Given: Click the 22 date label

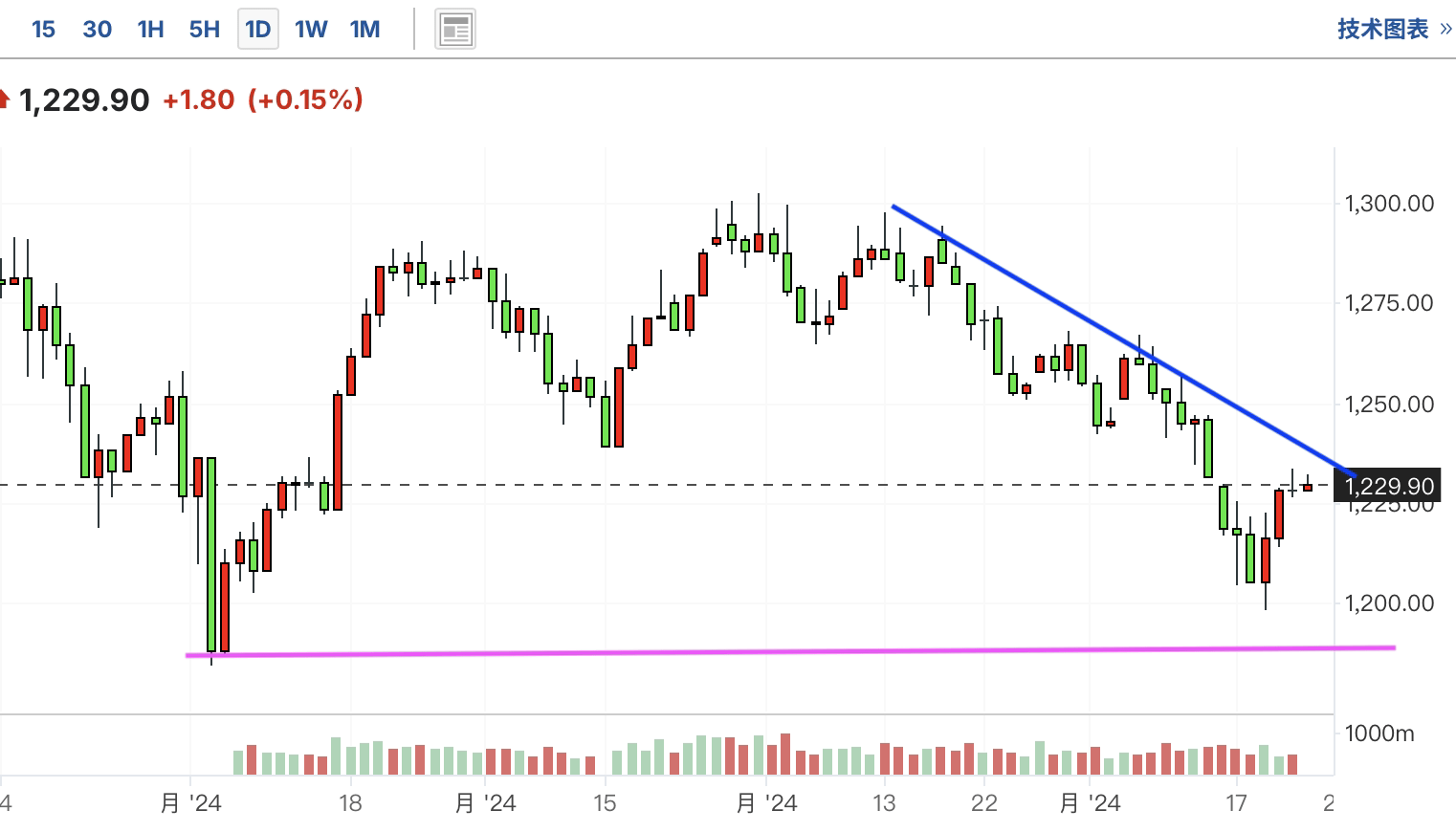Looking at the screenshot, I should tap(983, 803).
